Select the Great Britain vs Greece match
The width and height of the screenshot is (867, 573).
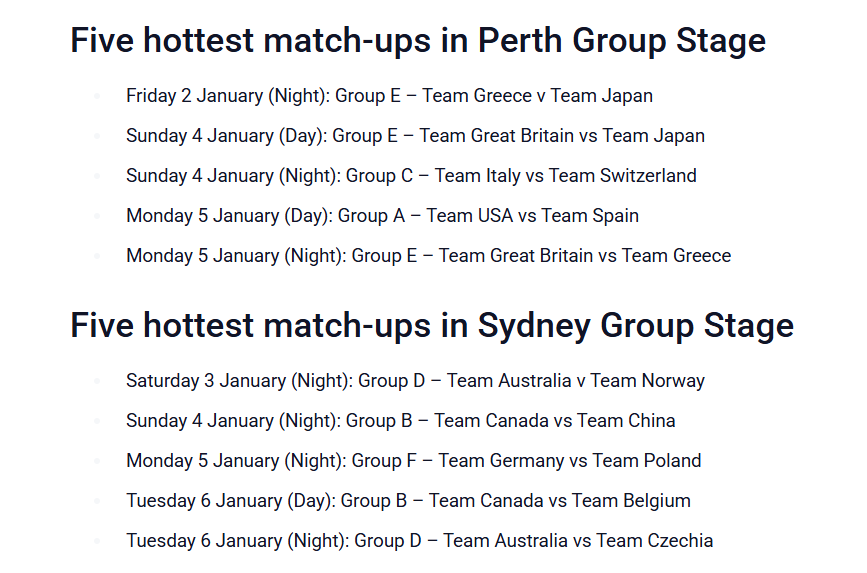click(x=428, y=256)
